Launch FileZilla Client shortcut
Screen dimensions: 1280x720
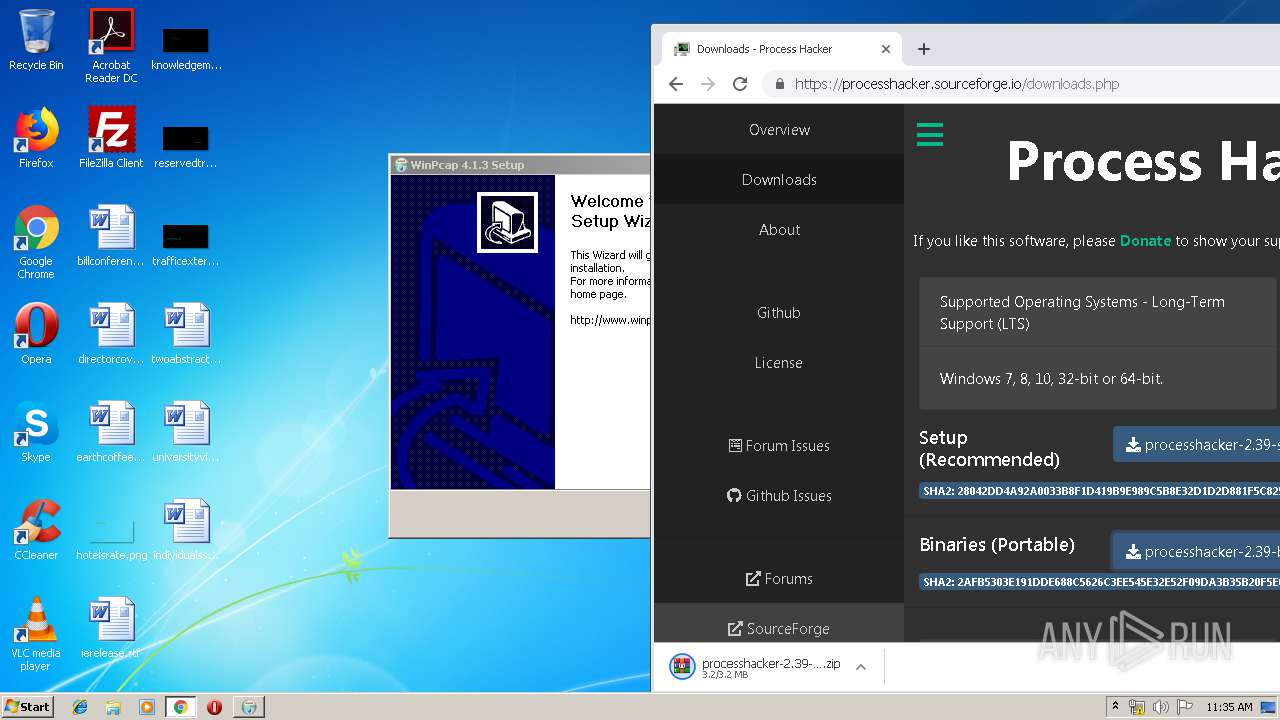111,138
